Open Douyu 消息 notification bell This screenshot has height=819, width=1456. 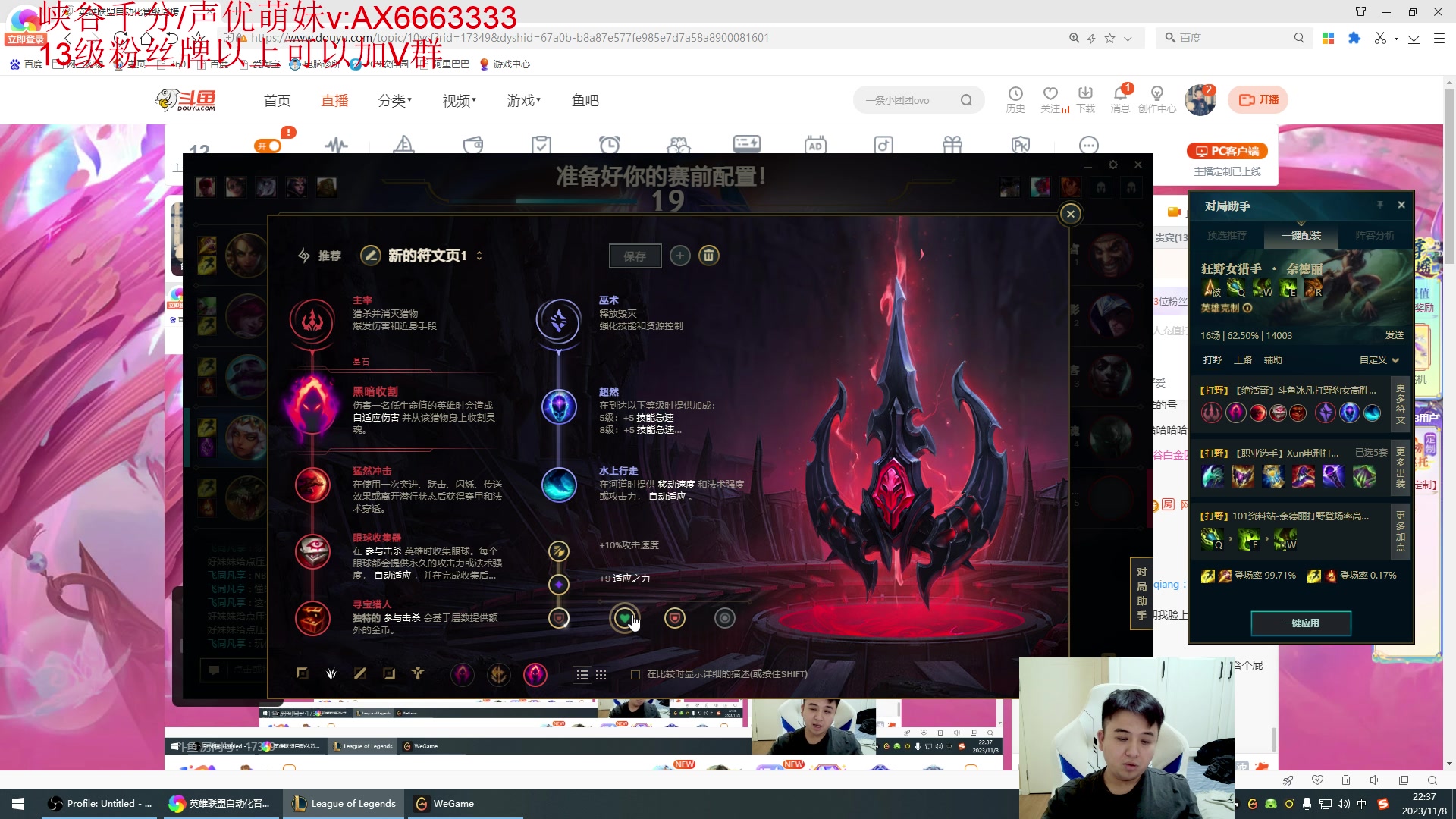[x=1120, y=99]
